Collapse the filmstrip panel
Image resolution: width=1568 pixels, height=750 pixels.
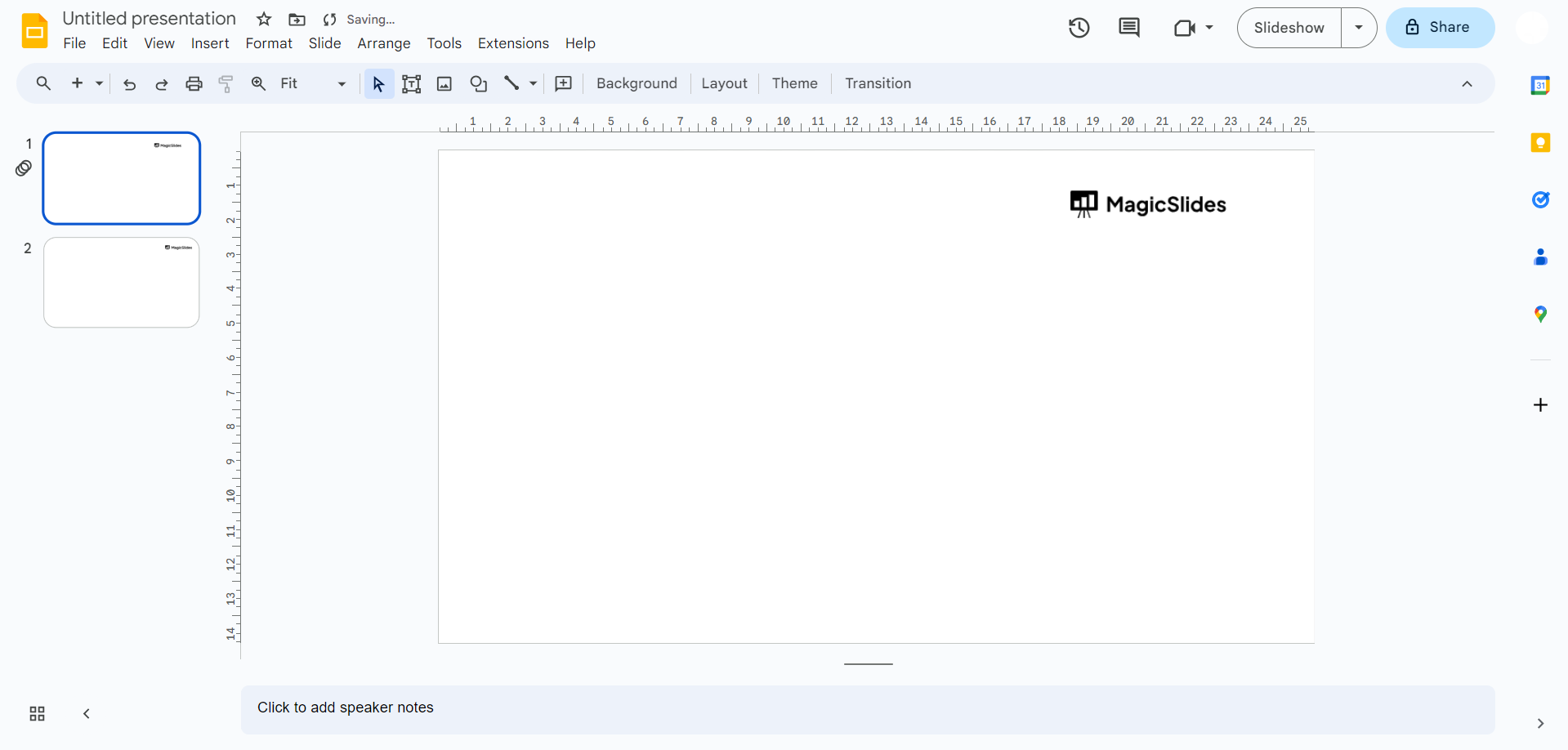coord(87,714)
